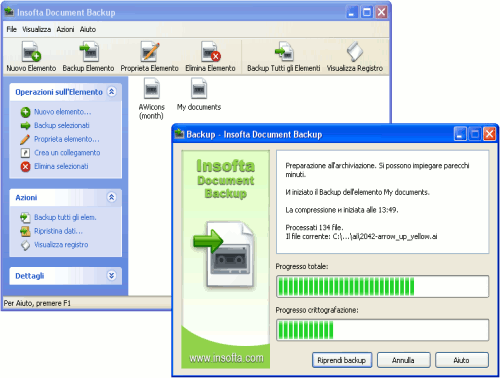The width and height of the screenshot is (500, 378).
Task: Open the Azioni menu
Action: 65,29
